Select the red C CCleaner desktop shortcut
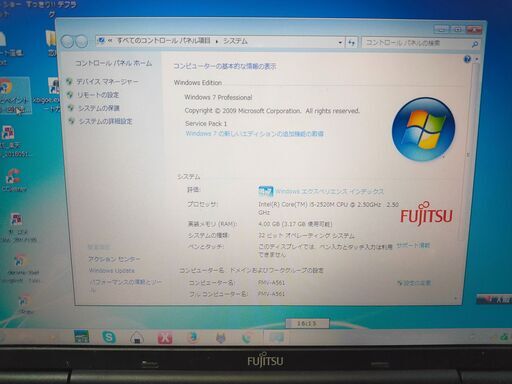The height and width of the screenshot is (384, 512). click(13, 180)
